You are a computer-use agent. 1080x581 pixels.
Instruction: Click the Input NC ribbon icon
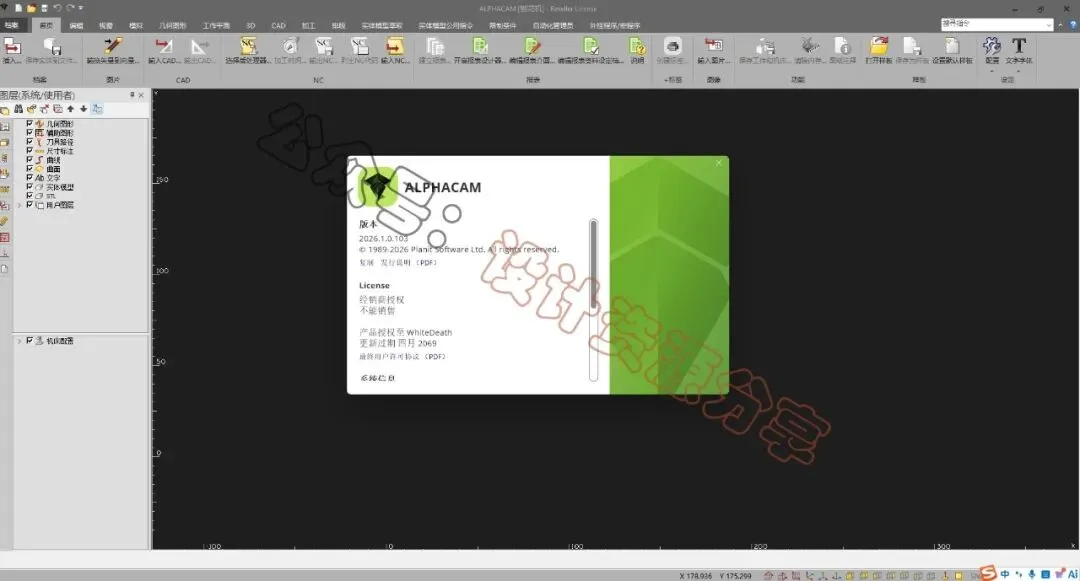[395, 47]
